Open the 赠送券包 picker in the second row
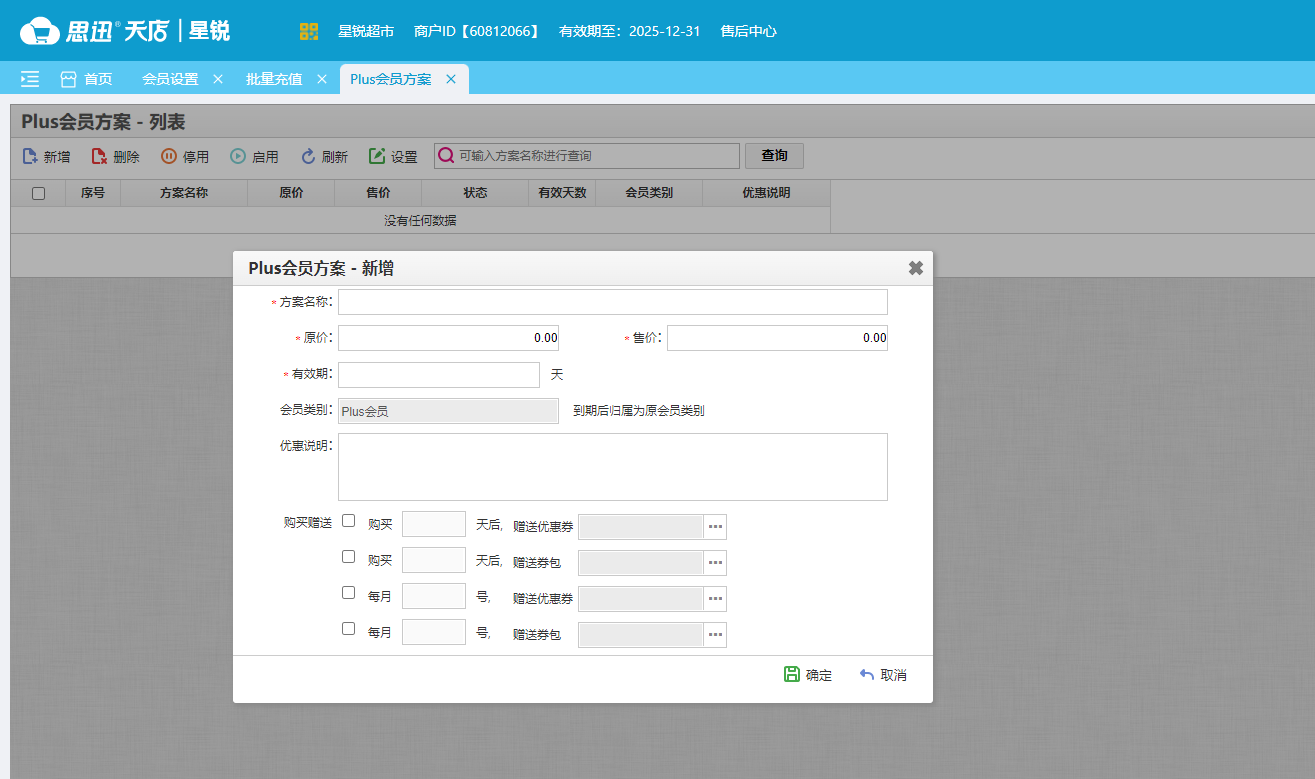This screenshot has width=1315, height=779. tap(713, 562)
